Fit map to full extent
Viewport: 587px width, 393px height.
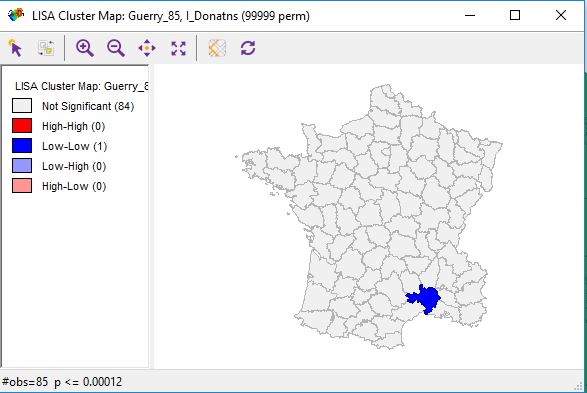click(x=178, y=48)
